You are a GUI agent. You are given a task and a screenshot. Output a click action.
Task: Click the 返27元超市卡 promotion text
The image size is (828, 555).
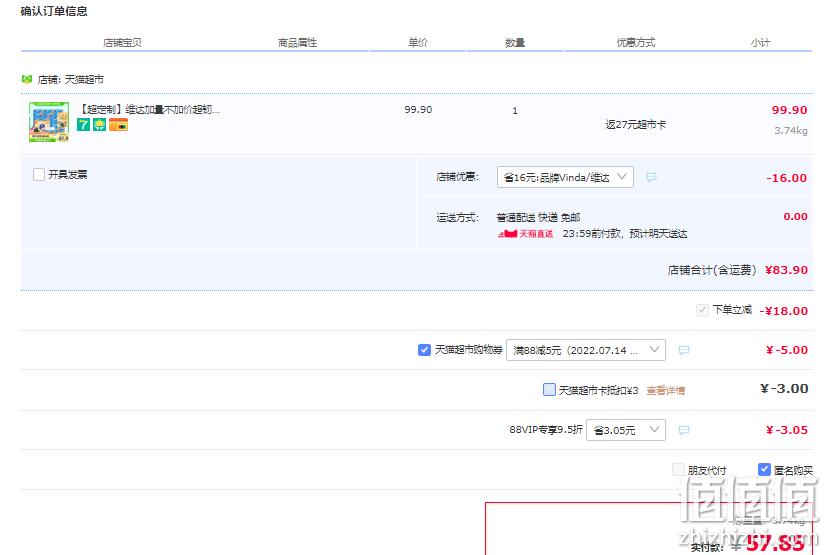[x=636, y=125]
